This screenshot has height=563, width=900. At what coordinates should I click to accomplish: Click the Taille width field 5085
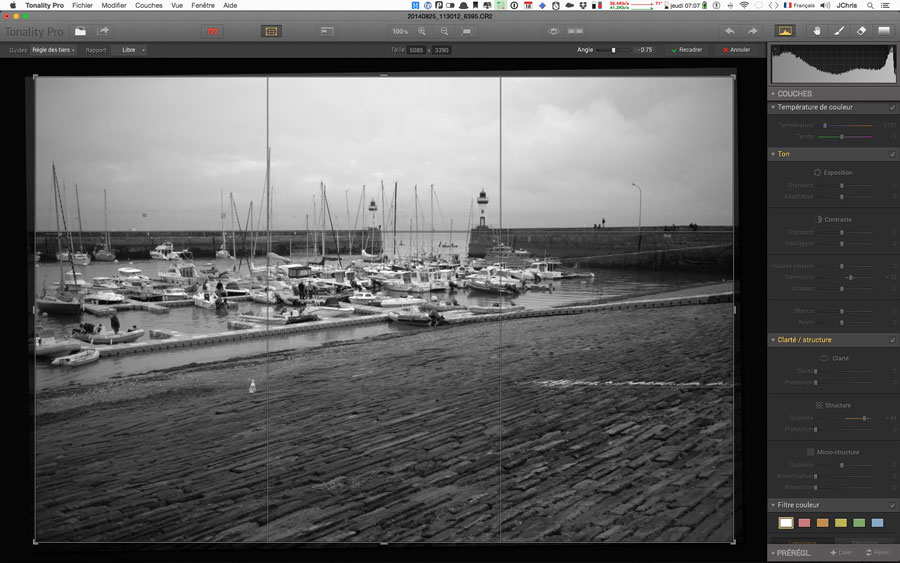416,51
